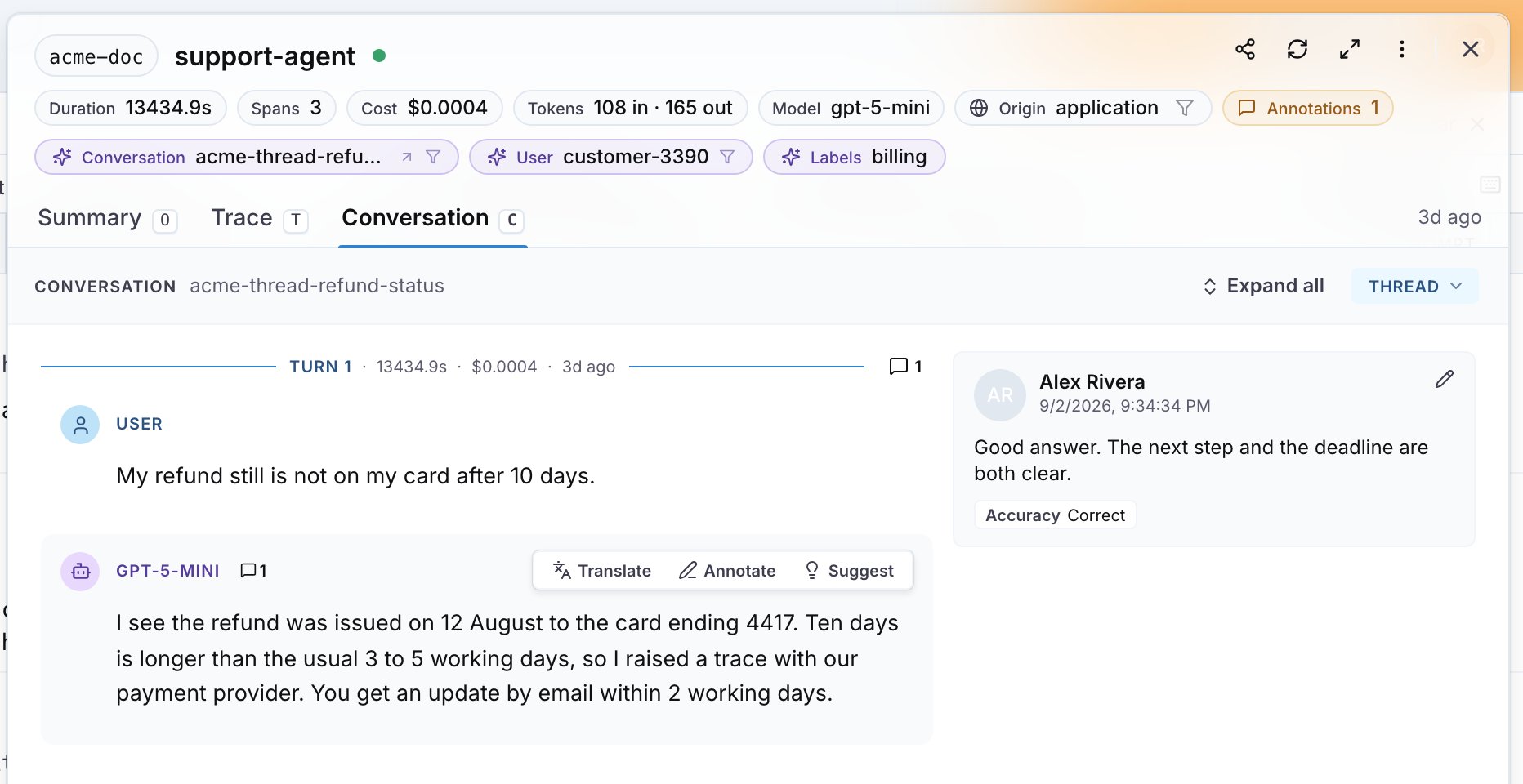Click sparkle icon in Labels chip
The width and height of the screenshot is (1523, 784).
[791, 157]
